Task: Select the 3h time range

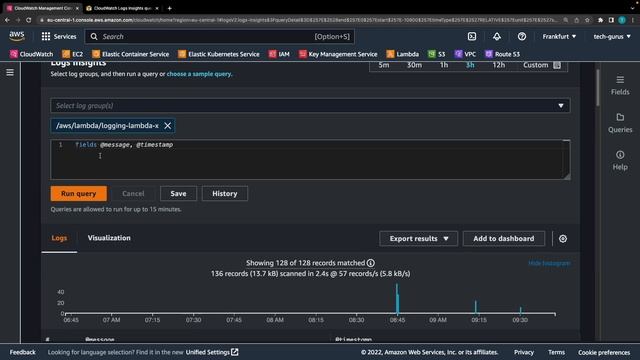Action: [470, 65]
